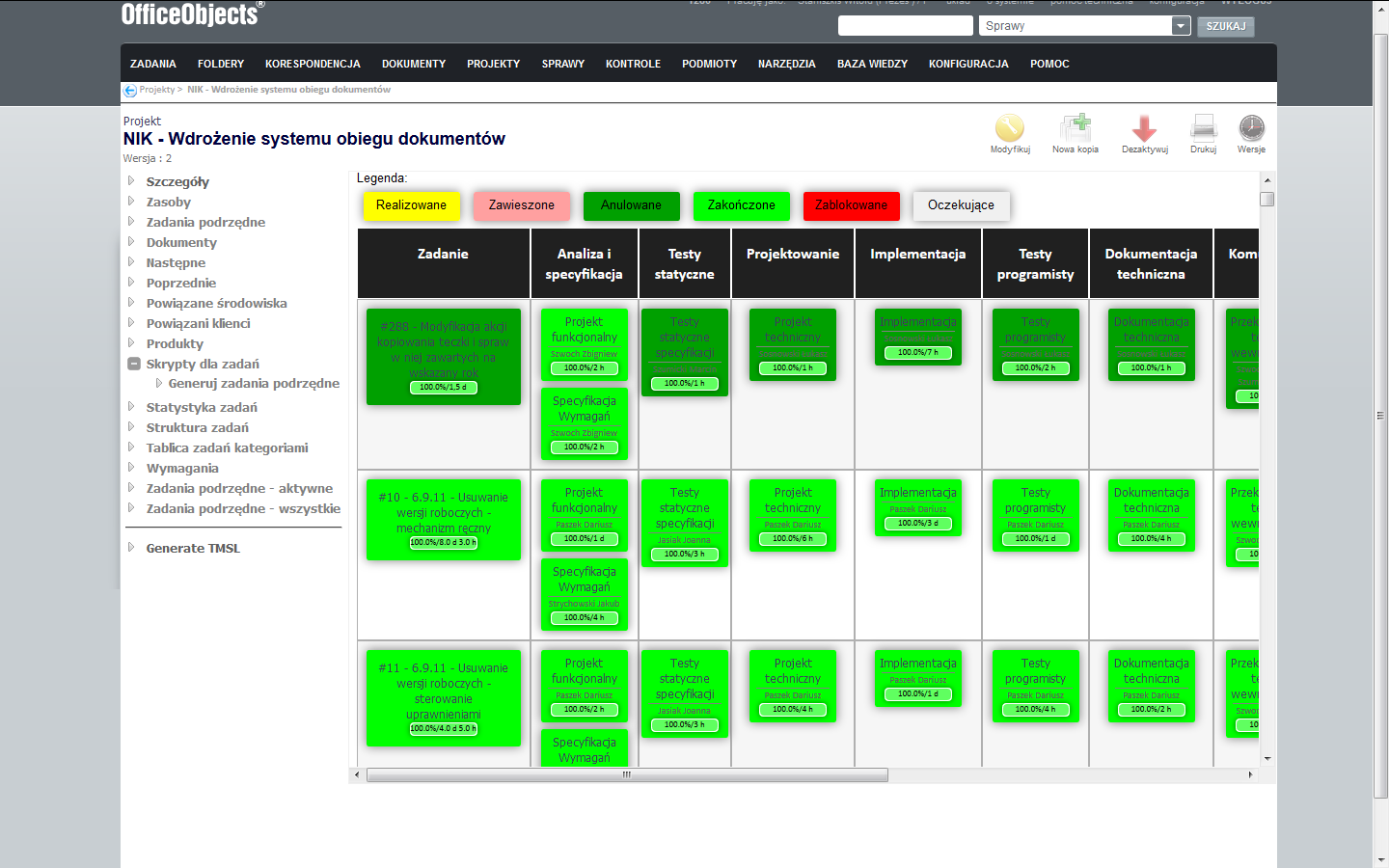Open Tablica zadań kategoriami

(227, 448)
